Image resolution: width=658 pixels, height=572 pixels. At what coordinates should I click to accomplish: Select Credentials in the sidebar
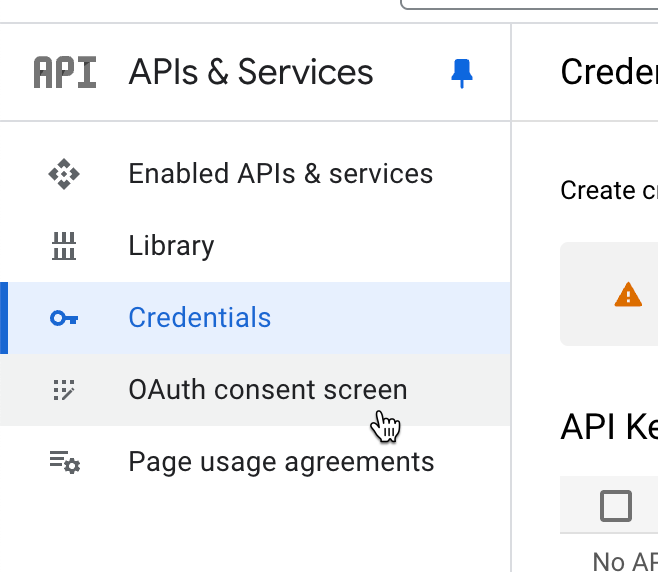pos(199,318)
